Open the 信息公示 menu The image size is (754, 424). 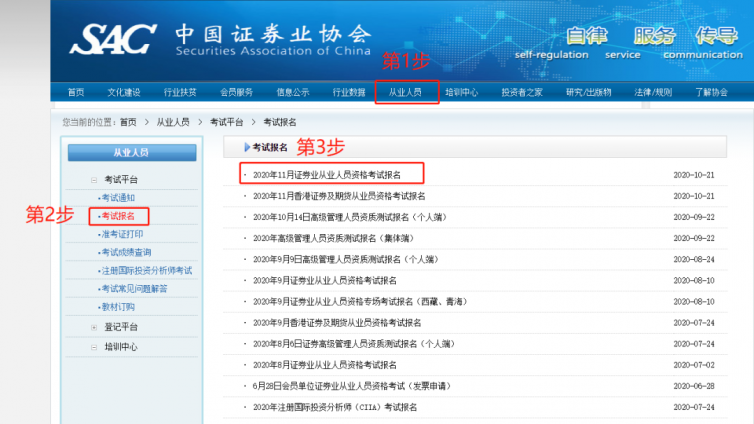tap(292, 92)
